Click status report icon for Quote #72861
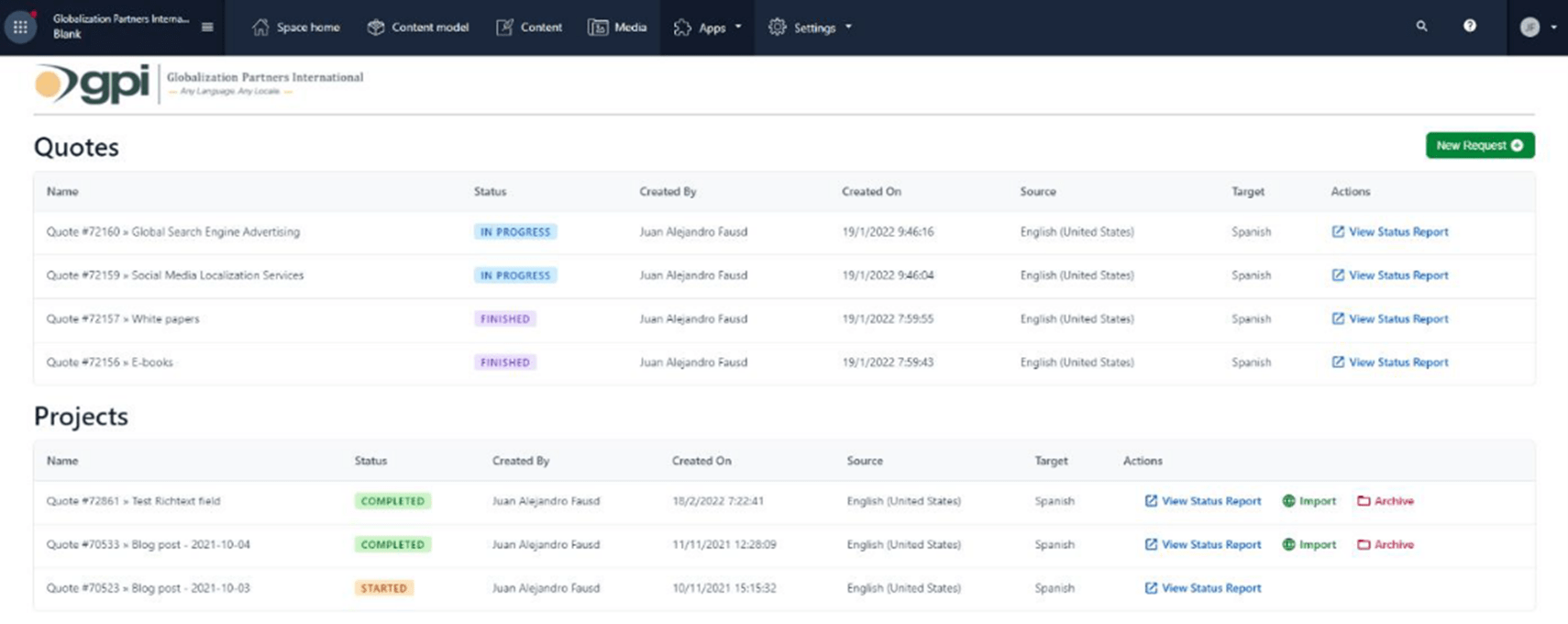The width and height of the screenshot is (1568, 624). point(1151,501)
